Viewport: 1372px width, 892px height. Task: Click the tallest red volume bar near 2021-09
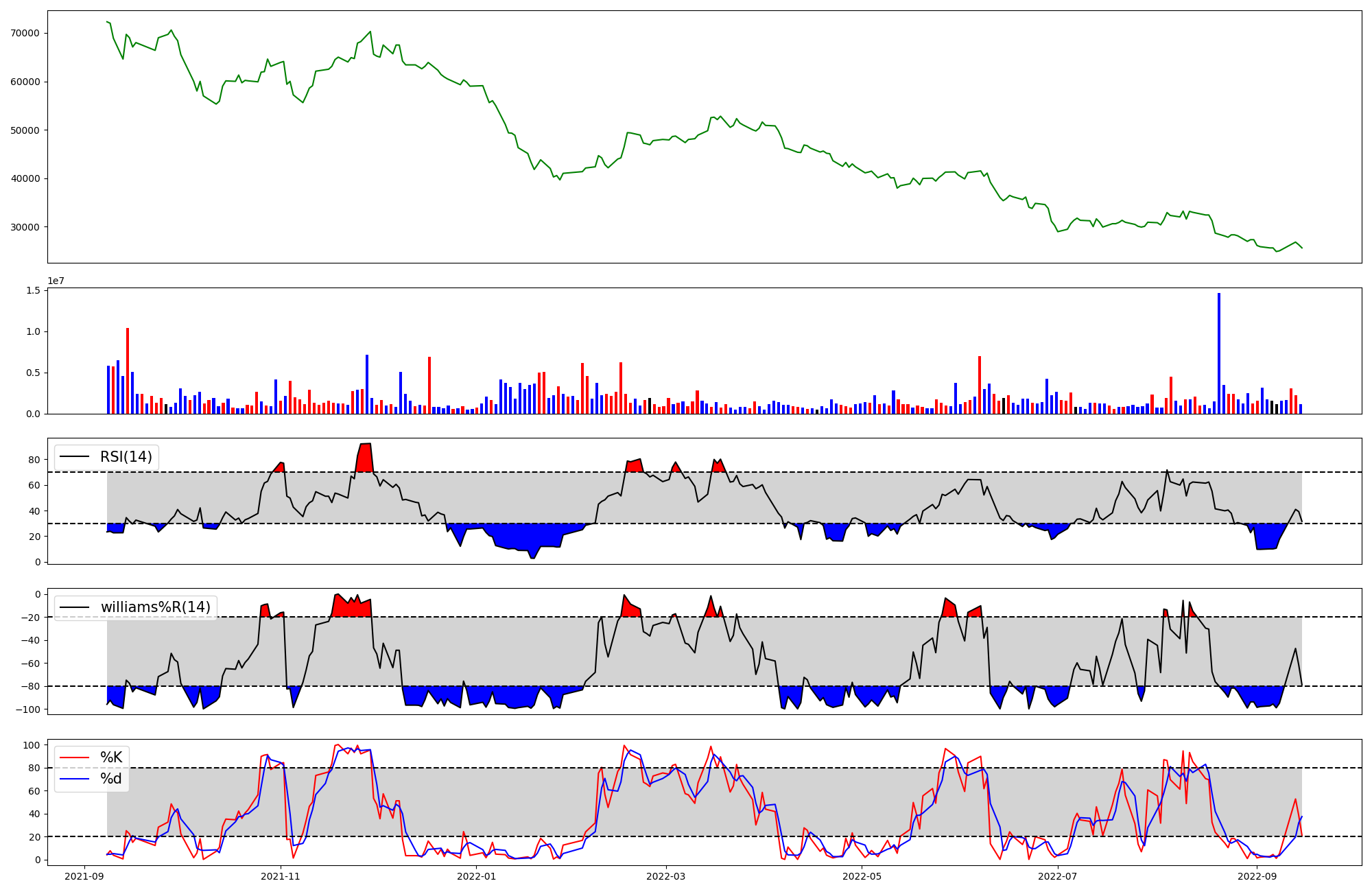128,371
